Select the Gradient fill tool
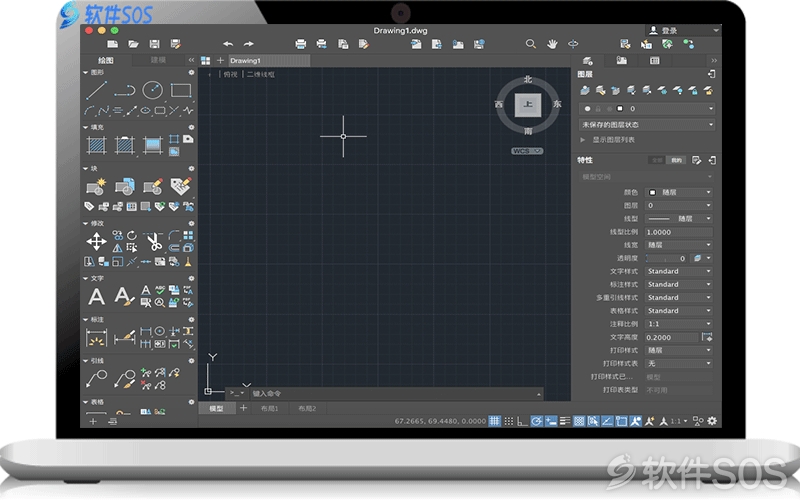Screen dimensions: 800x500 click(153, 145)
